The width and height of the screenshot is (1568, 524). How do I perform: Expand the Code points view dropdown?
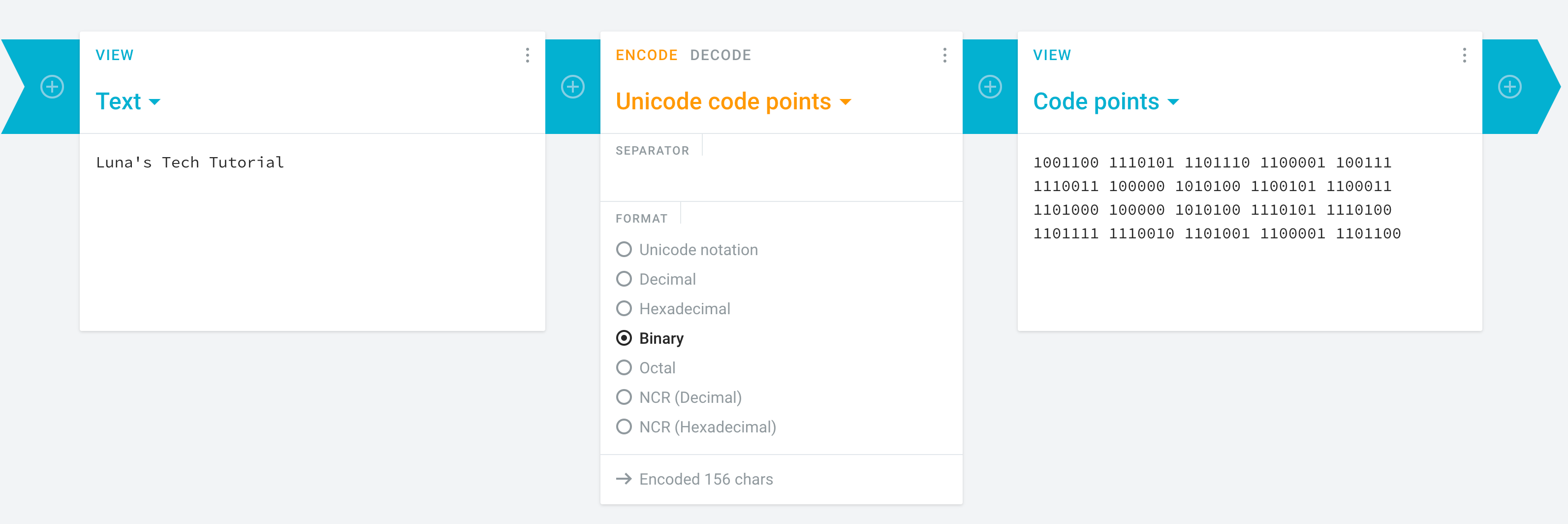coord(1105,102)
